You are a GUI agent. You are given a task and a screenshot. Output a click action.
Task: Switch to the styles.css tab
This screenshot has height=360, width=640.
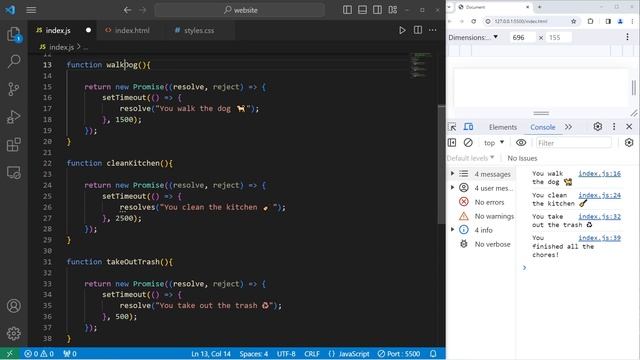coord(199,30)
